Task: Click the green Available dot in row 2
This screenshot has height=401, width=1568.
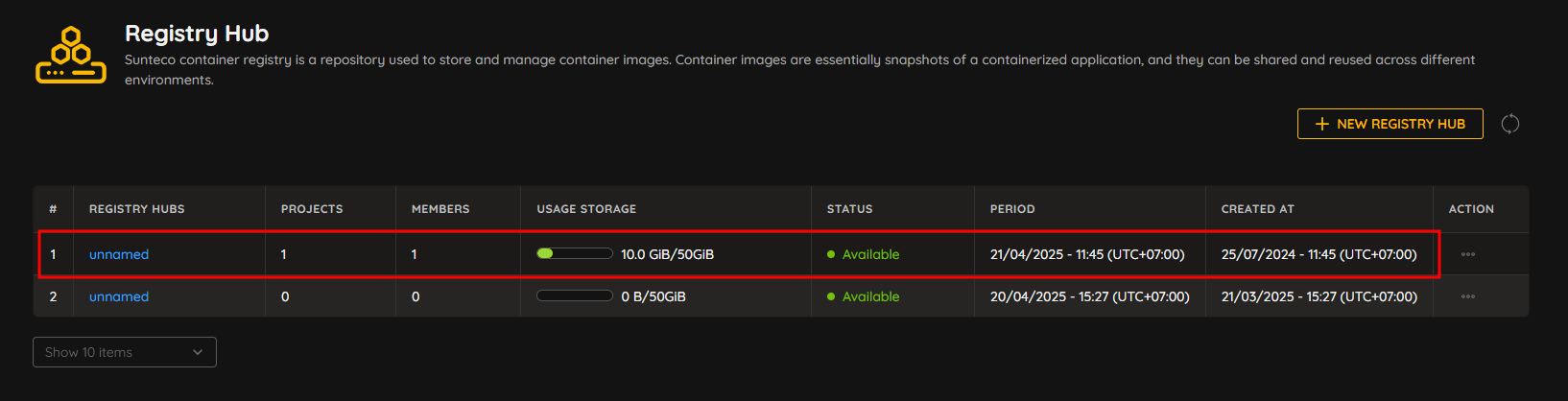Action: [831, 296]
